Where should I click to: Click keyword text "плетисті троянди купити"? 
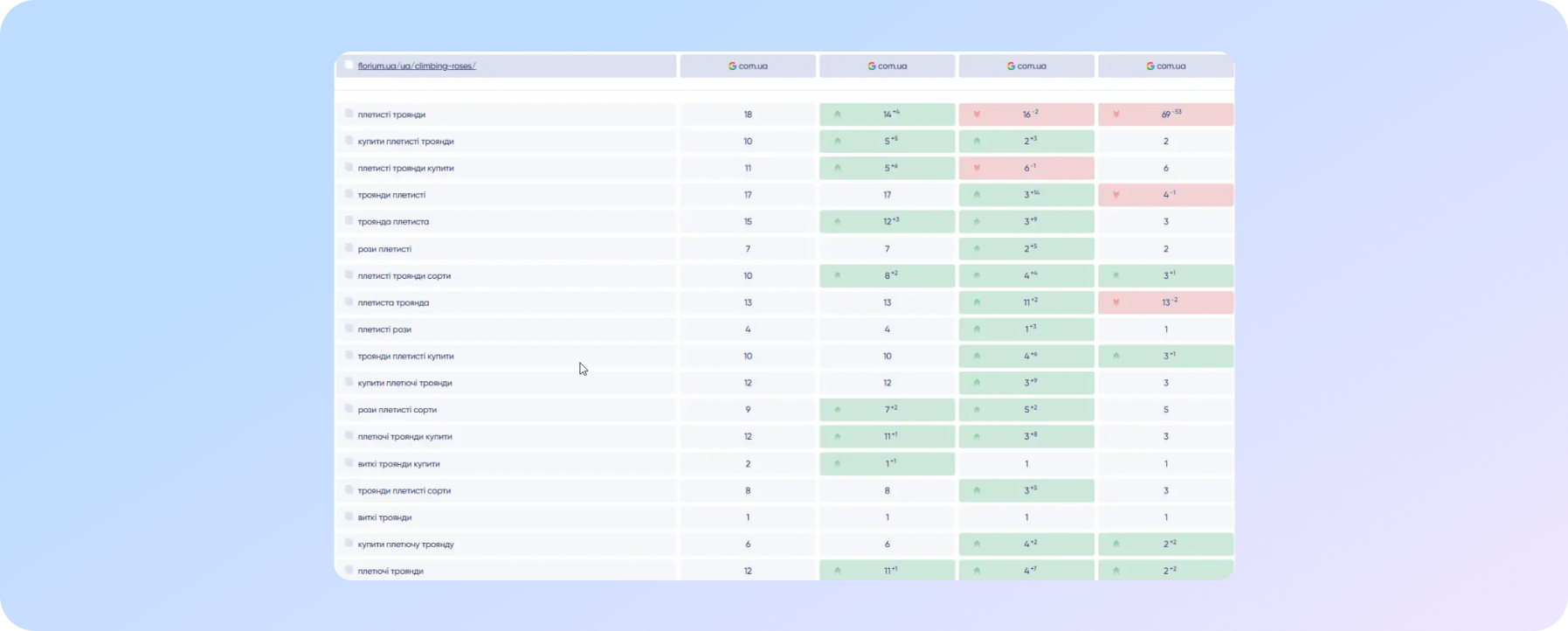[405, 168]
